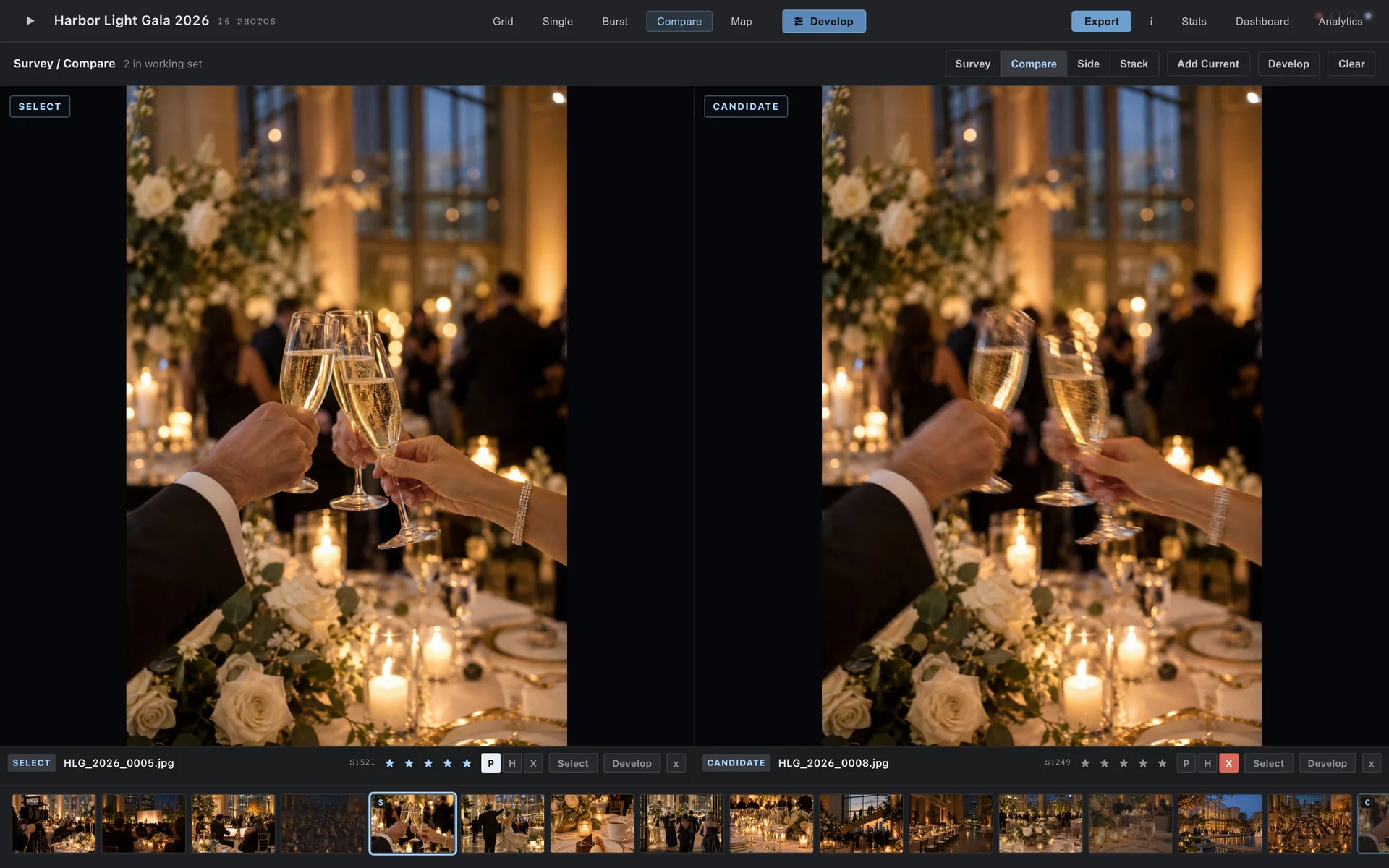
Task: Remove HLG_2026_0008.jpg from compare with x
Action: 1371,763
